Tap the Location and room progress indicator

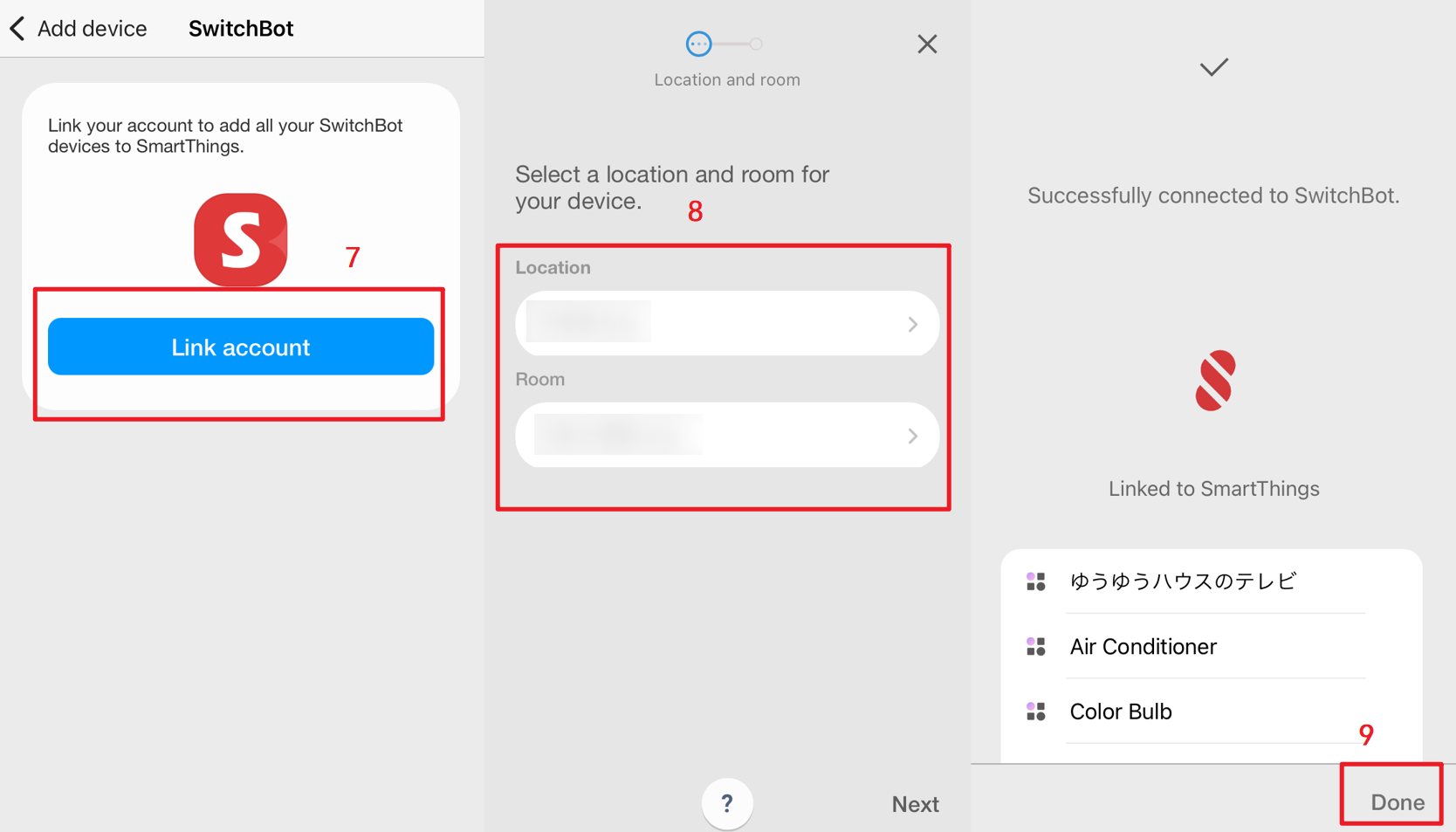click(726, 44)
